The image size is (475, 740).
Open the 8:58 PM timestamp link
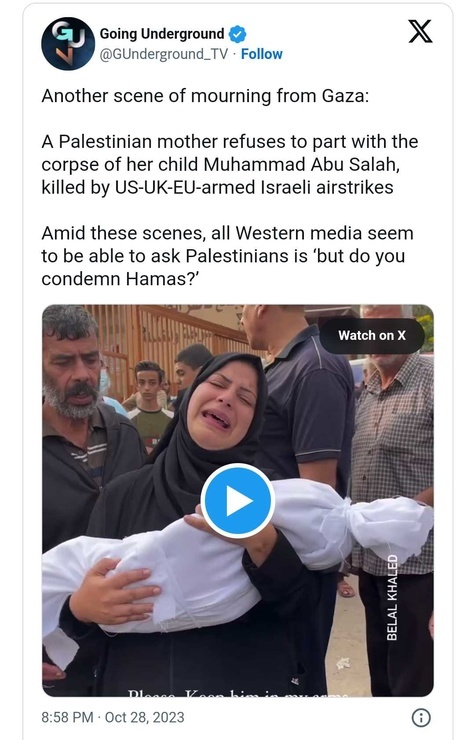pyautogui.click(x=67, y=717)
